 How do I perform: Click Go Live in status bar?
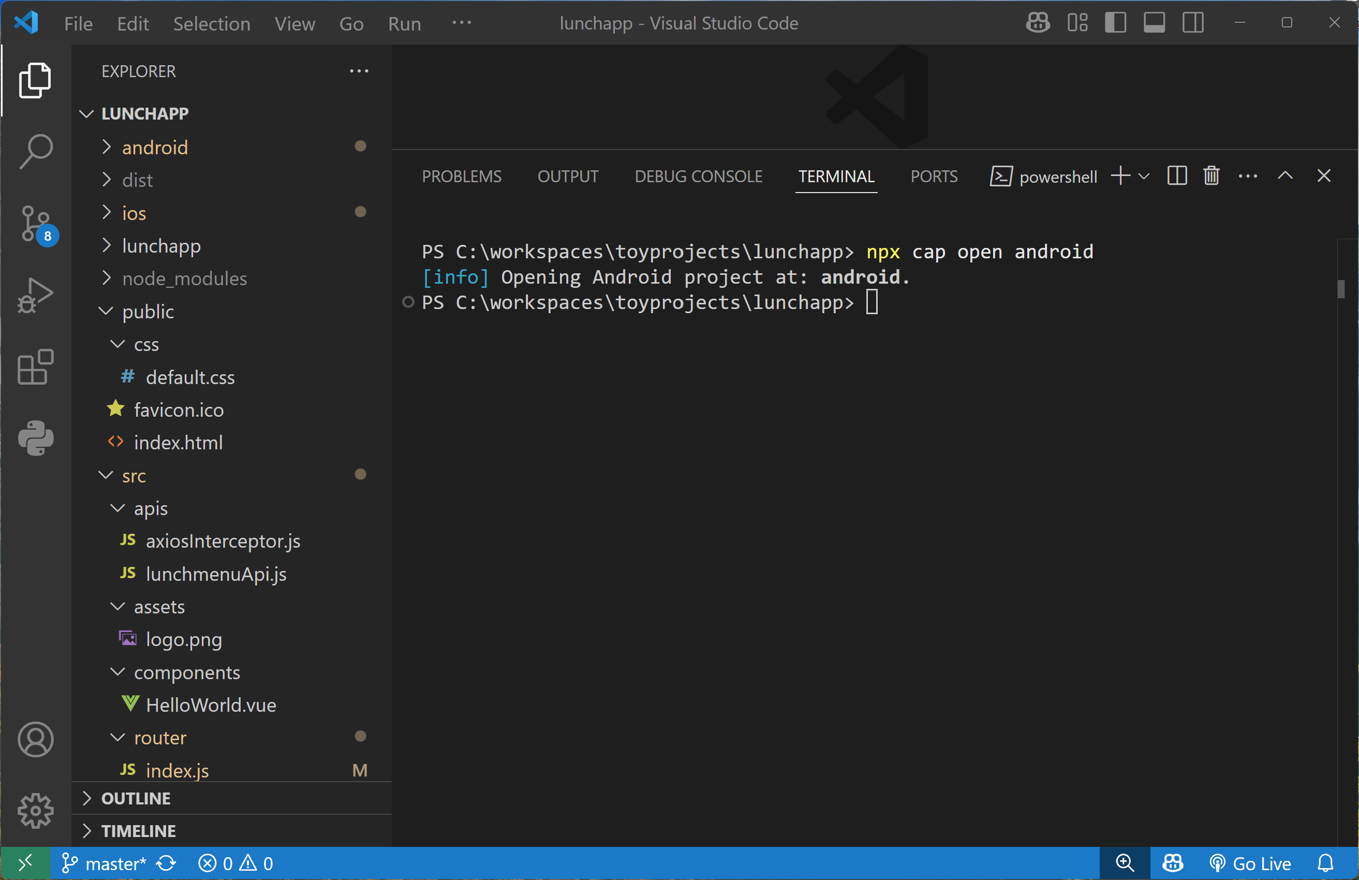click(x=1250, y=863)
